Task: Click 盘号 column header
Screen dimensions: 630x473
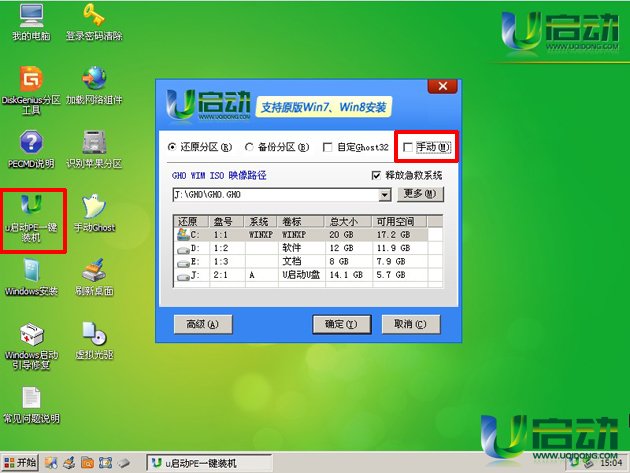Action: (x=227, y=221)
